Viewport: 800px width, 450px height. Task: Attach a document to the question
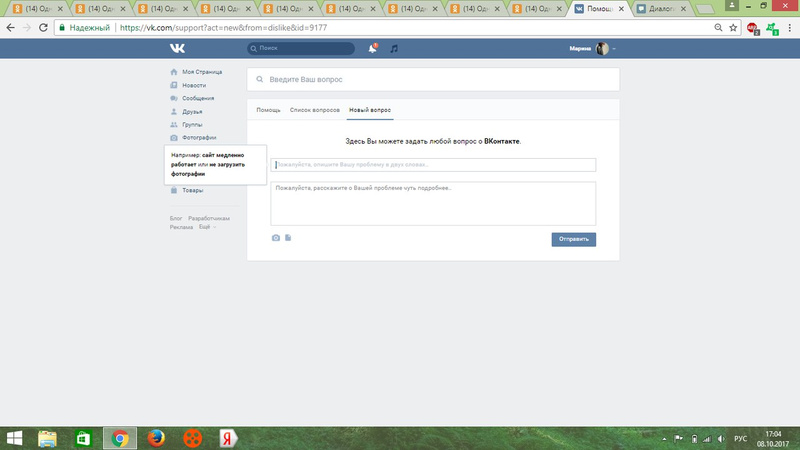(x=287, y=238)
